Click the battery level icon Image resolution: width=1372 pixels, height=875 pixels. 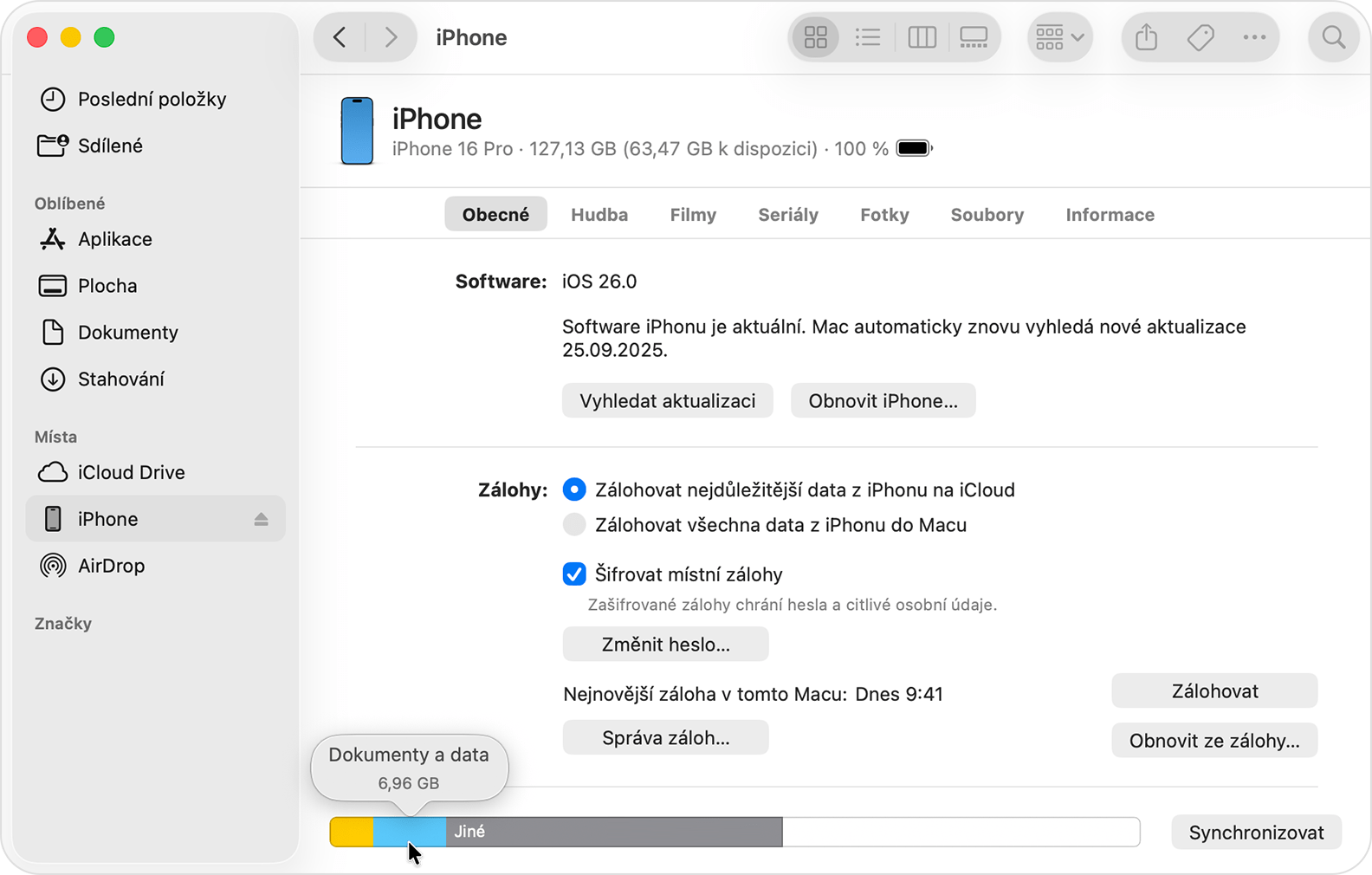[x=915, y=148]
